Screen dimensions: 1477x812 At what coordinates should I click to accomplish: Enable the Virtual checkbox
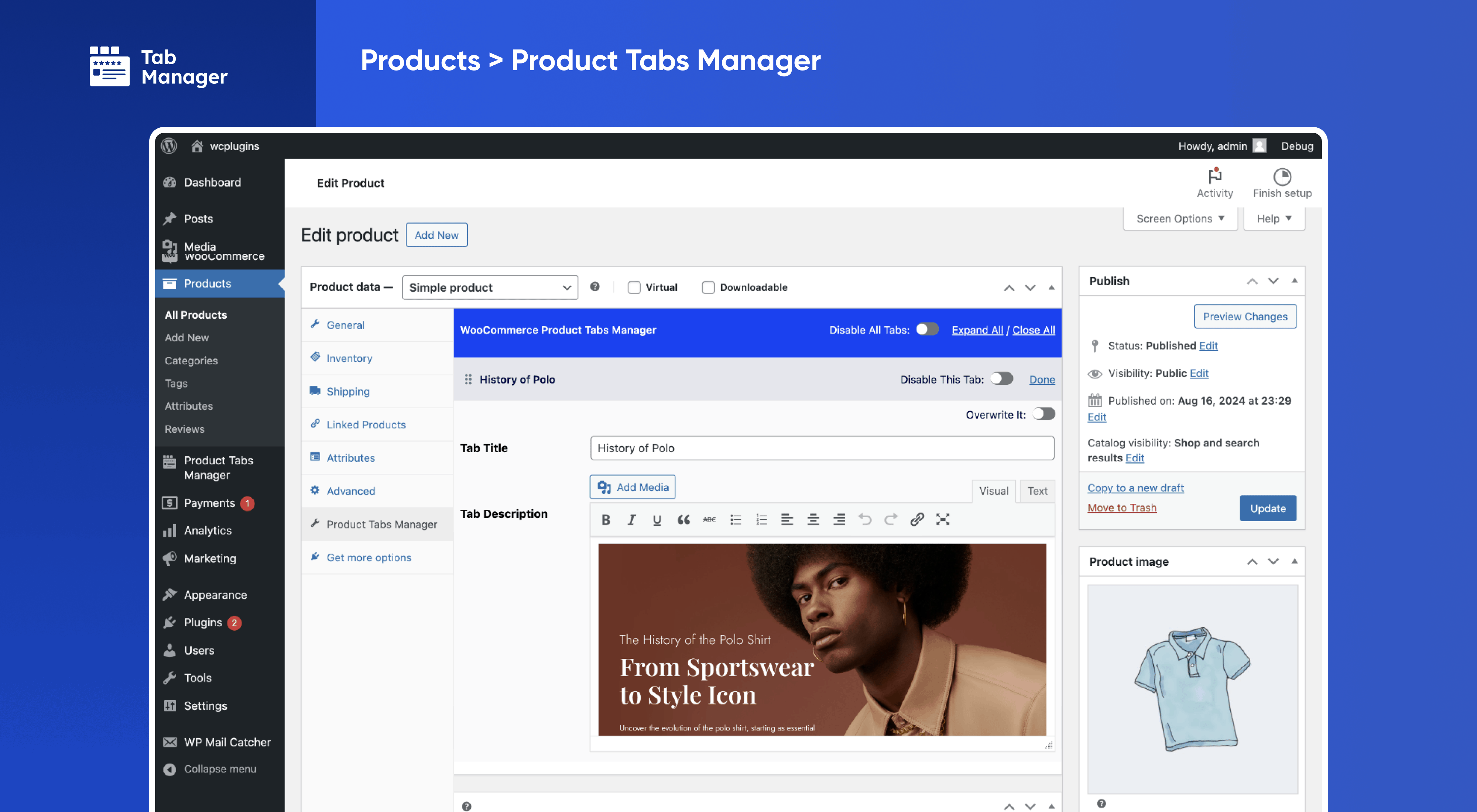634,287
